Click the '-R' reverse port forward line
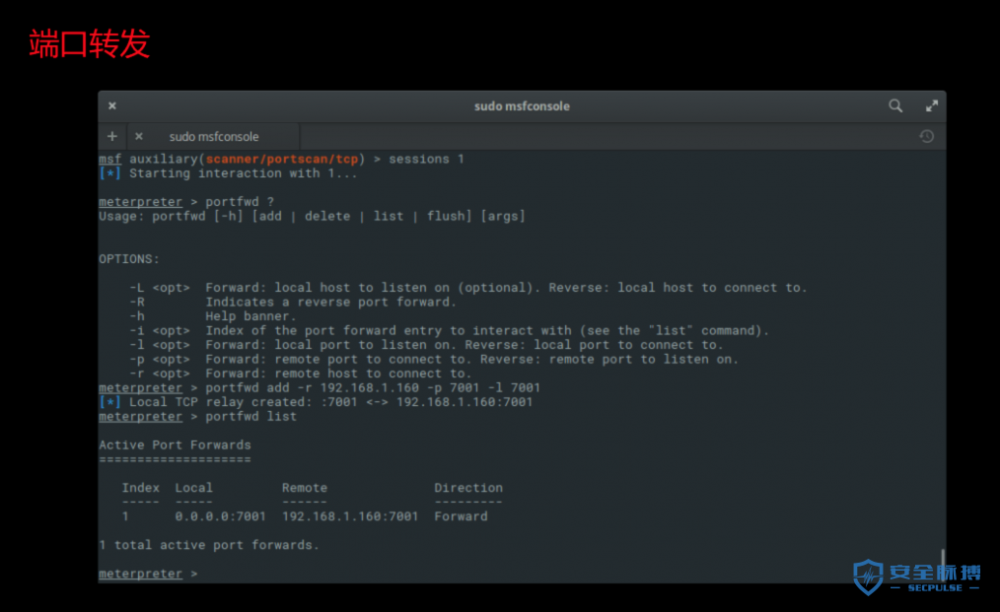 tap(293, 302)
